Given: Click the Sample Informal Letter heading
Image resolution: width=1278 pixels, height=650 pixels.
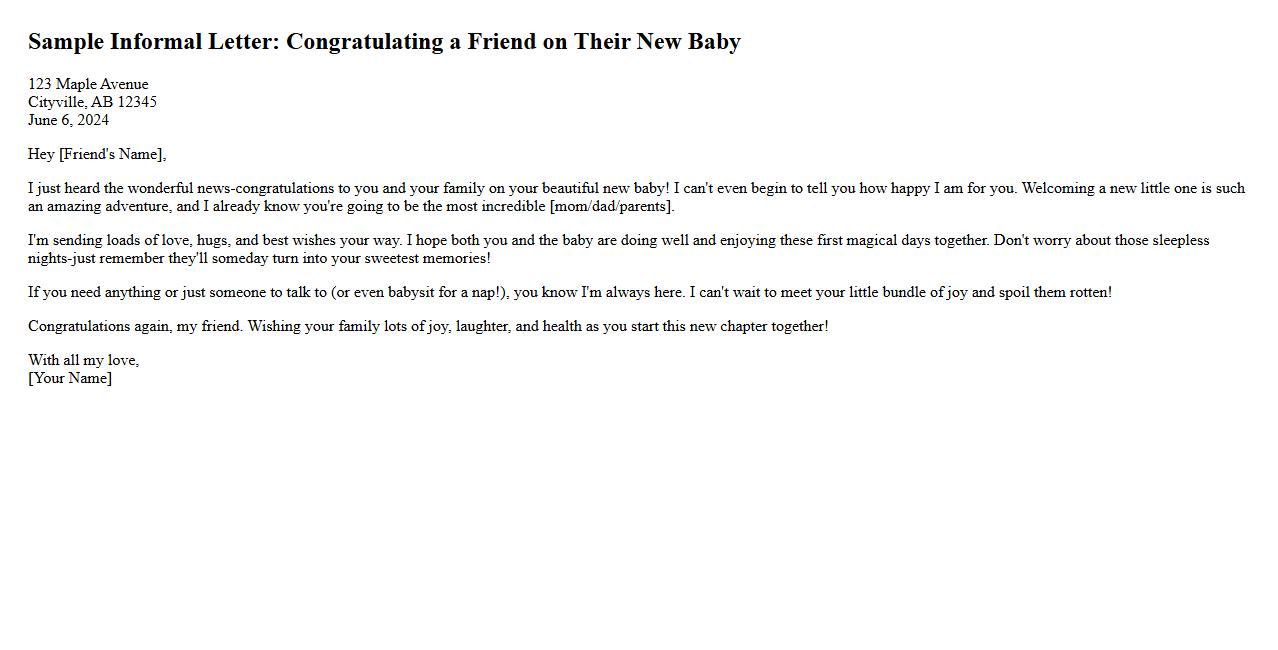Looking at the screenshot, I should pyautogui.click(x=384, y=42).
